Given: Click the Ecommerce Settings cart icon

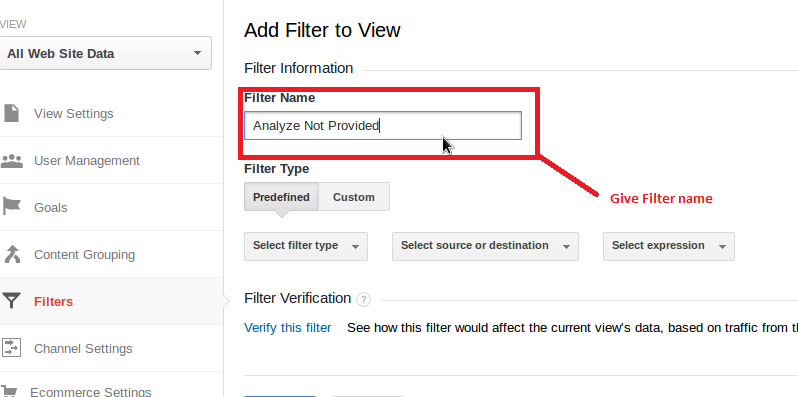Looking at the screenshot, I should pyautogui.click(x=10, y=391).
